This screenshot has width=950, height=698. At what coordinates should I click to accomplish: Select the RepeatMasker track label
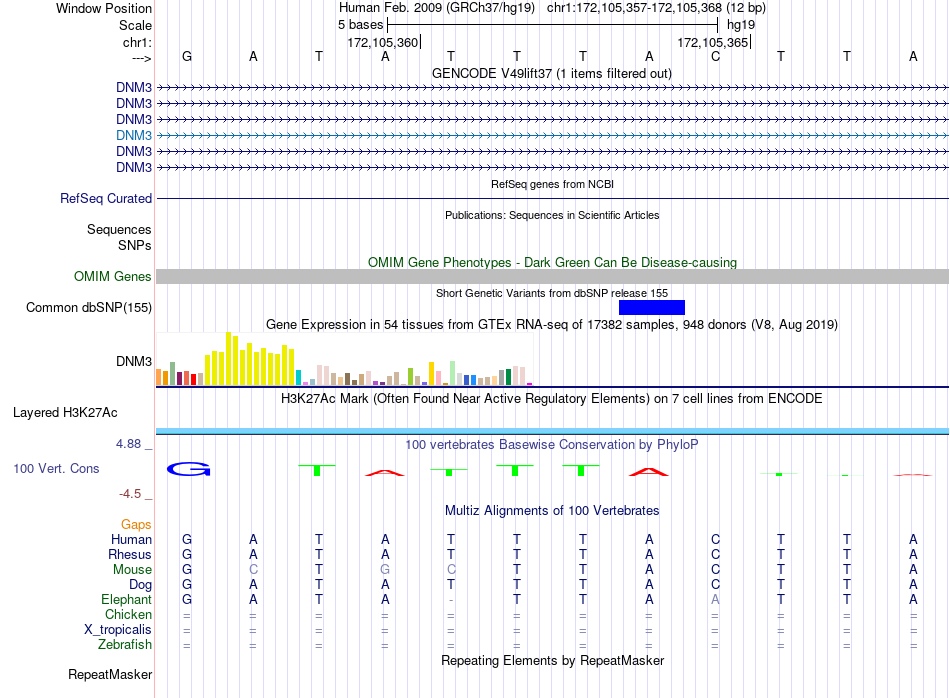click(110, 674)
